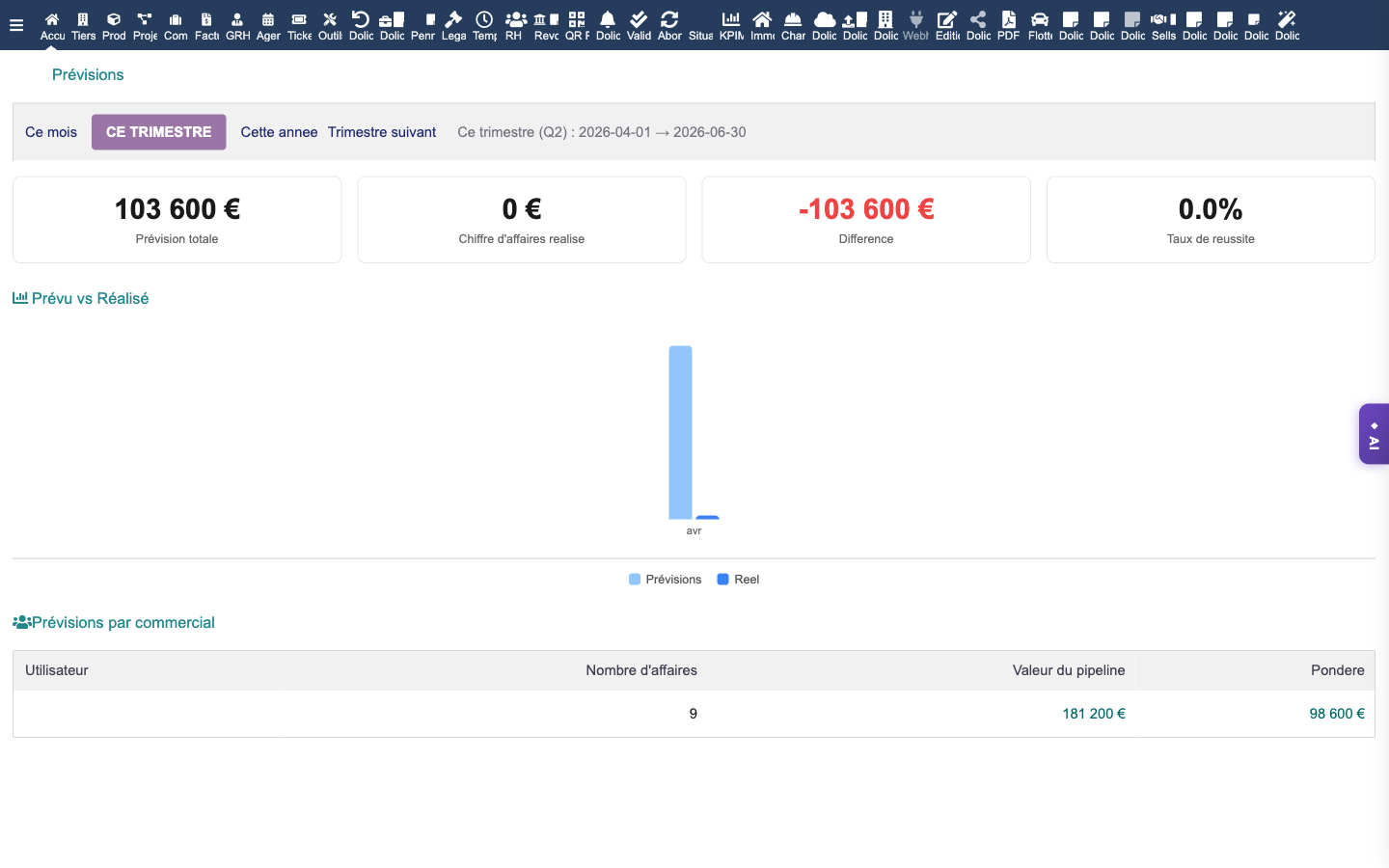Open the Revo bank icon module

pos(546,26)
